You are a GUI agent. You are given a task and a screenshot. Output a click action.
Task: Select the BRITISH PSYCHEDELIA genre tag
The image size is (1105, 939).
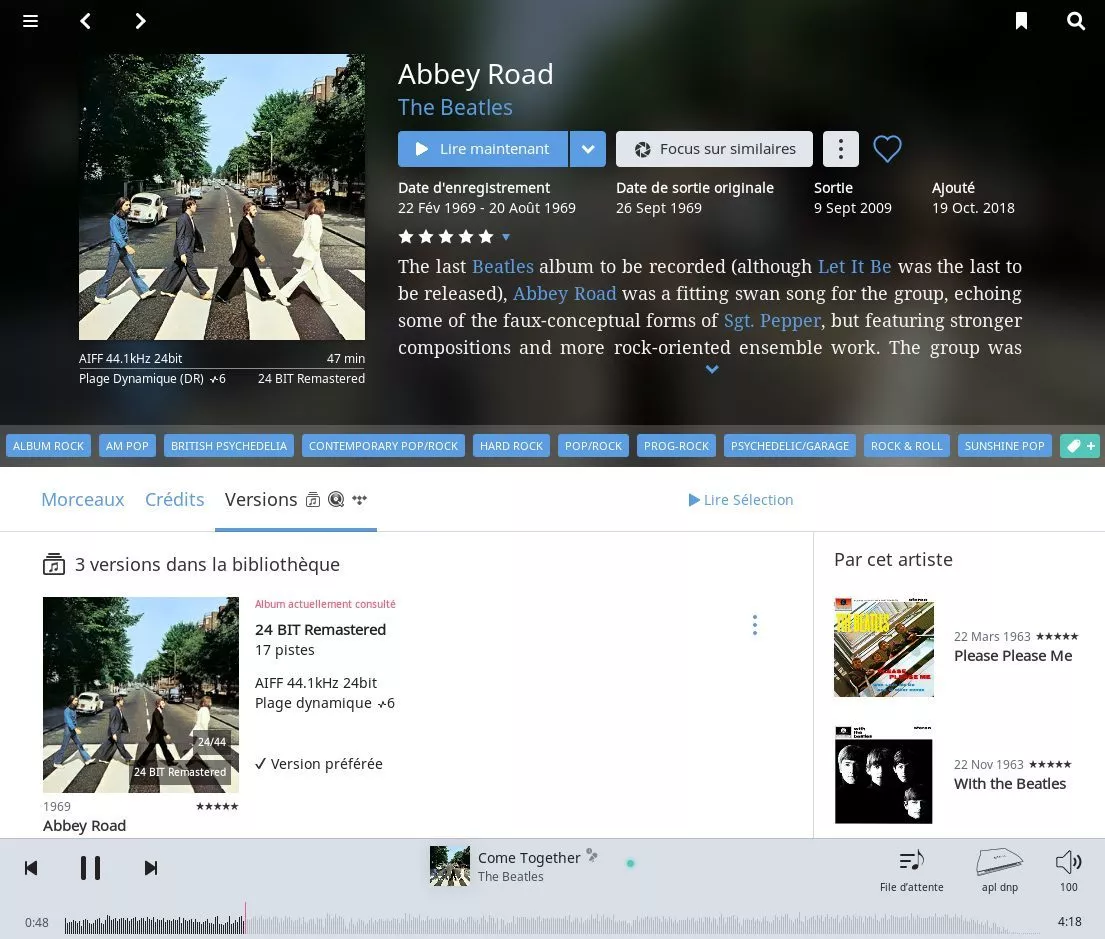pos(228,446)
